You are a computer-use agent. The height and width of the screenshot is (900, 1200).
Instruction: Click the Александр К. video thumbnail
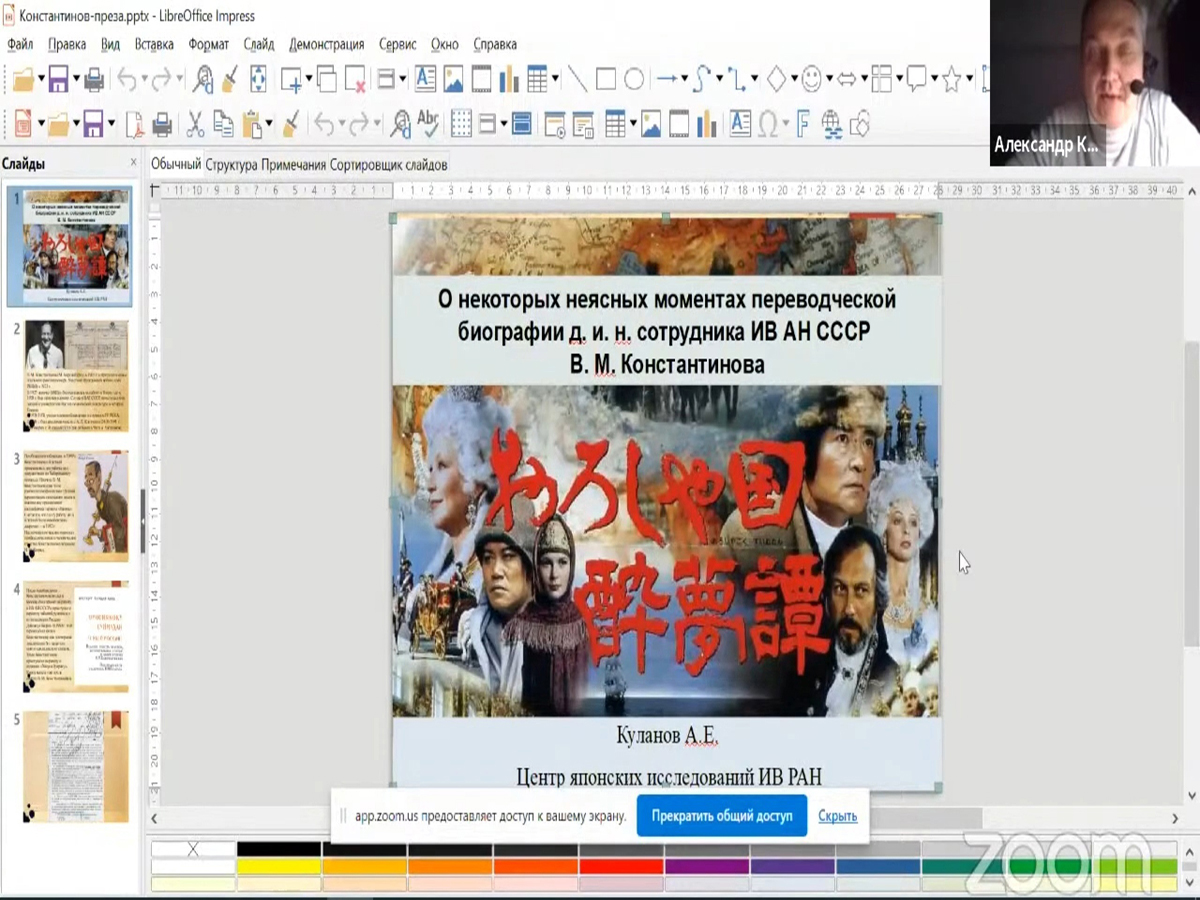(1095, 83)
